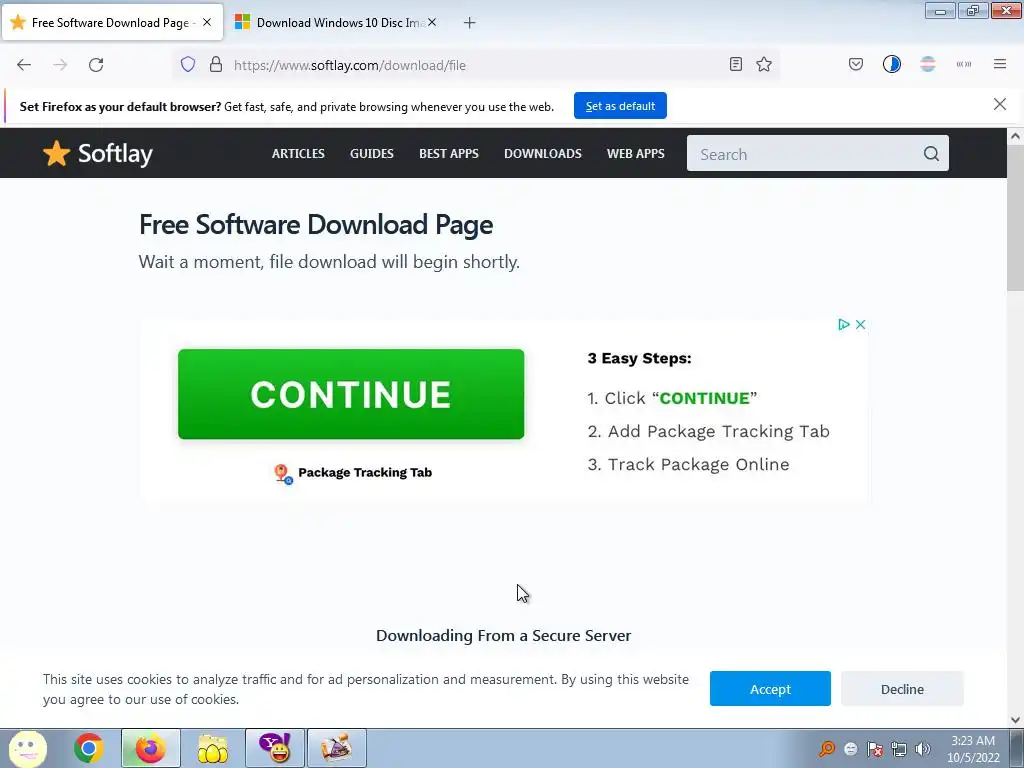Click the disabled forward navigation arrow
Screen dimensions: 1024x768
[x=60, y=65]
